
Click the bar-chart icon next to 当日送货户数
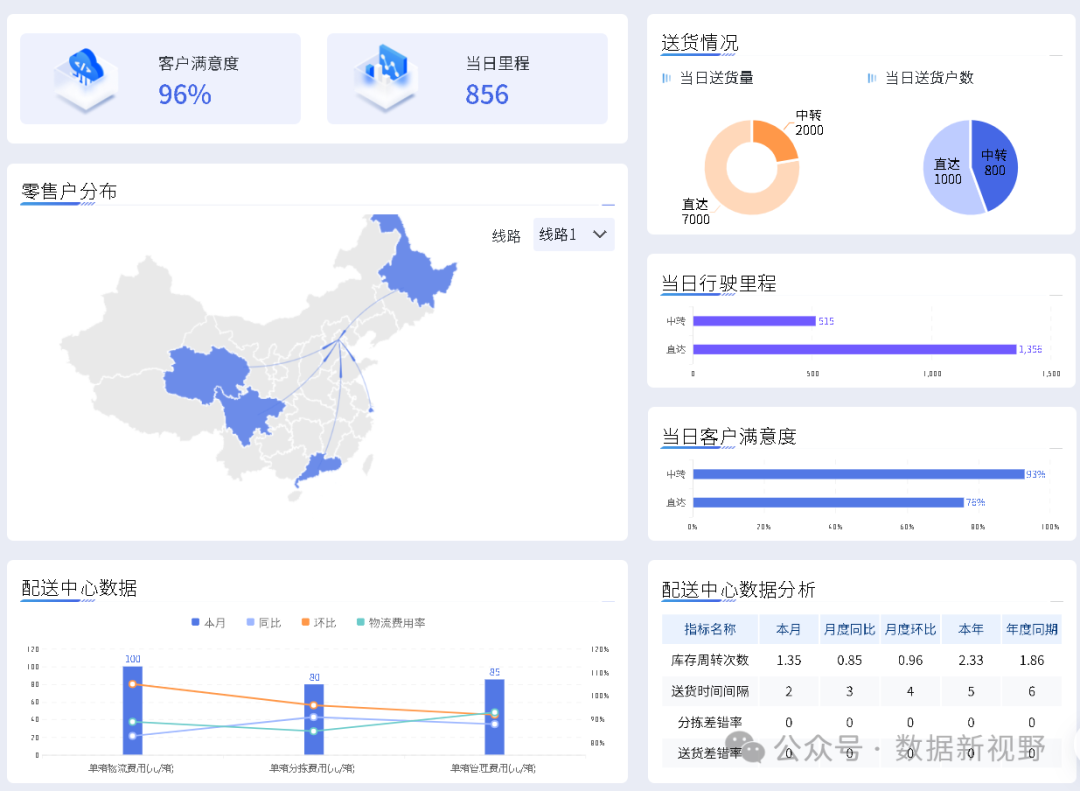[x=873, y=77]
